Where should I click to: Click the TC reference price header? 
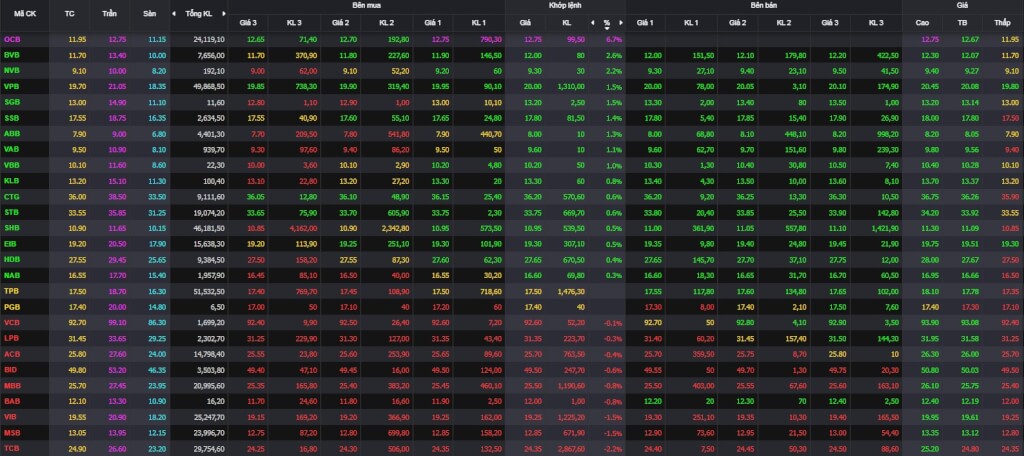pos(70,13)
